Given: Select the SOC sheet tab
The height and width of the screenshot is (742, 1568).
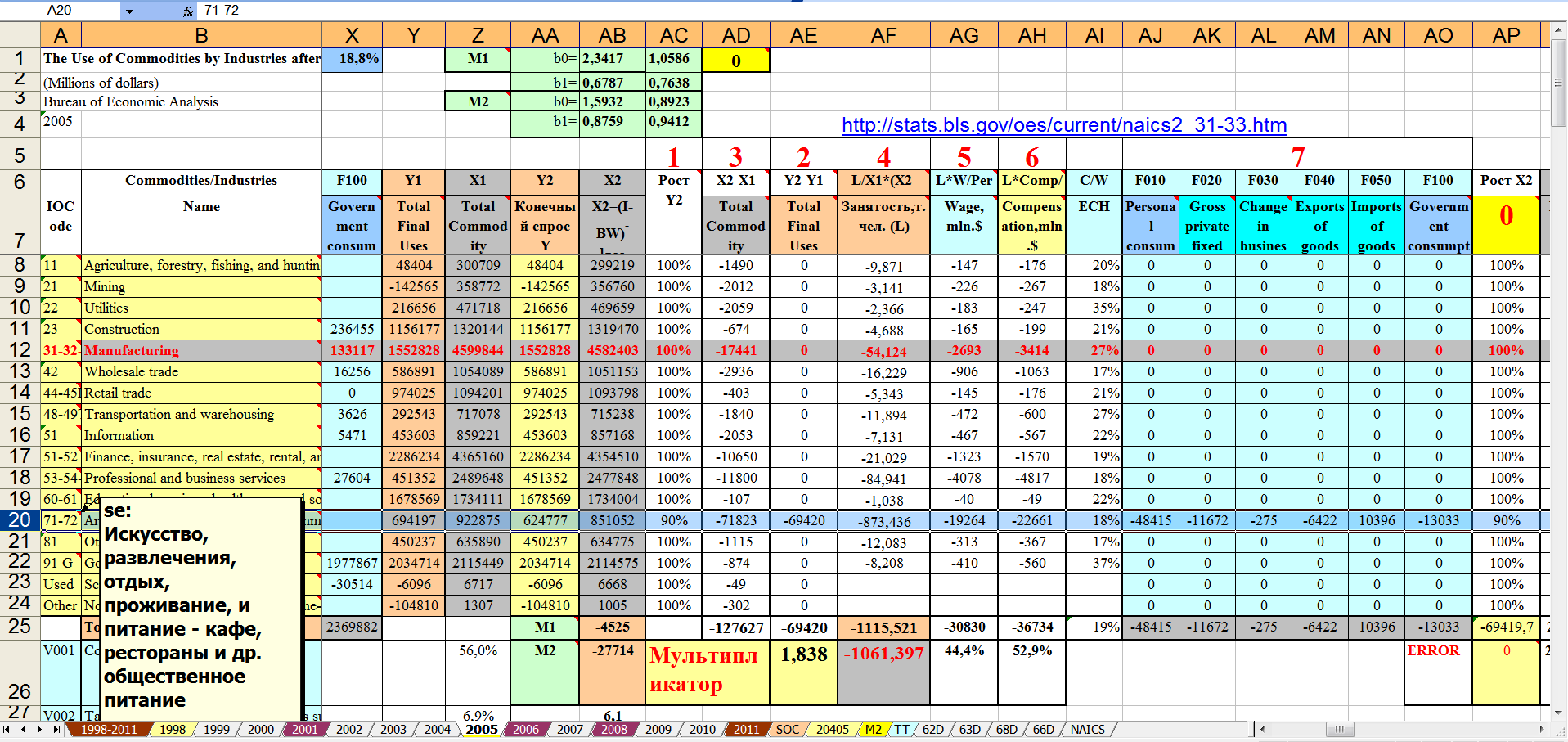Looking at the screenshot, I should (x=787, y=729).
